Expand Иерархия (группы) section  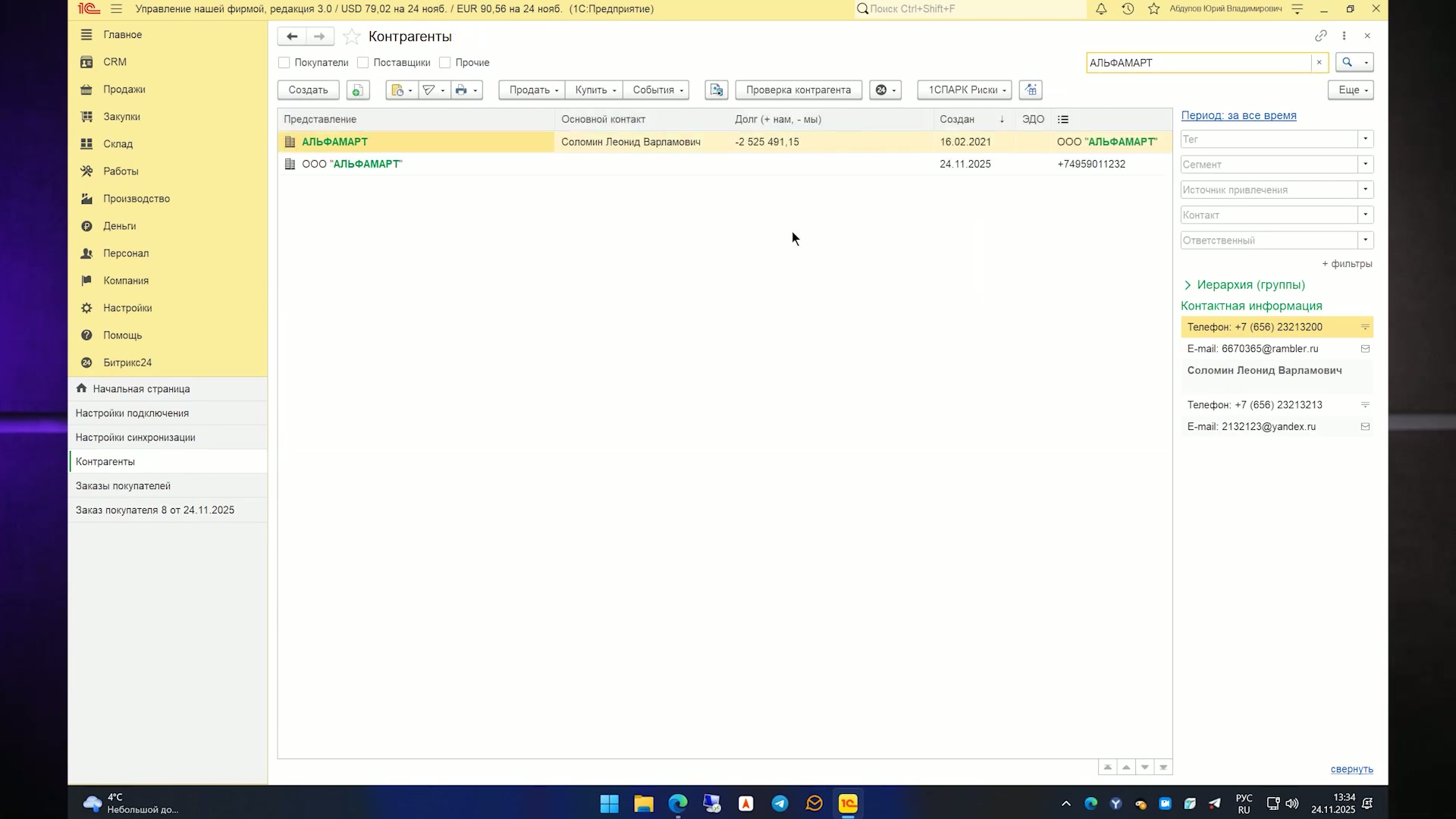click(1244, 285)
